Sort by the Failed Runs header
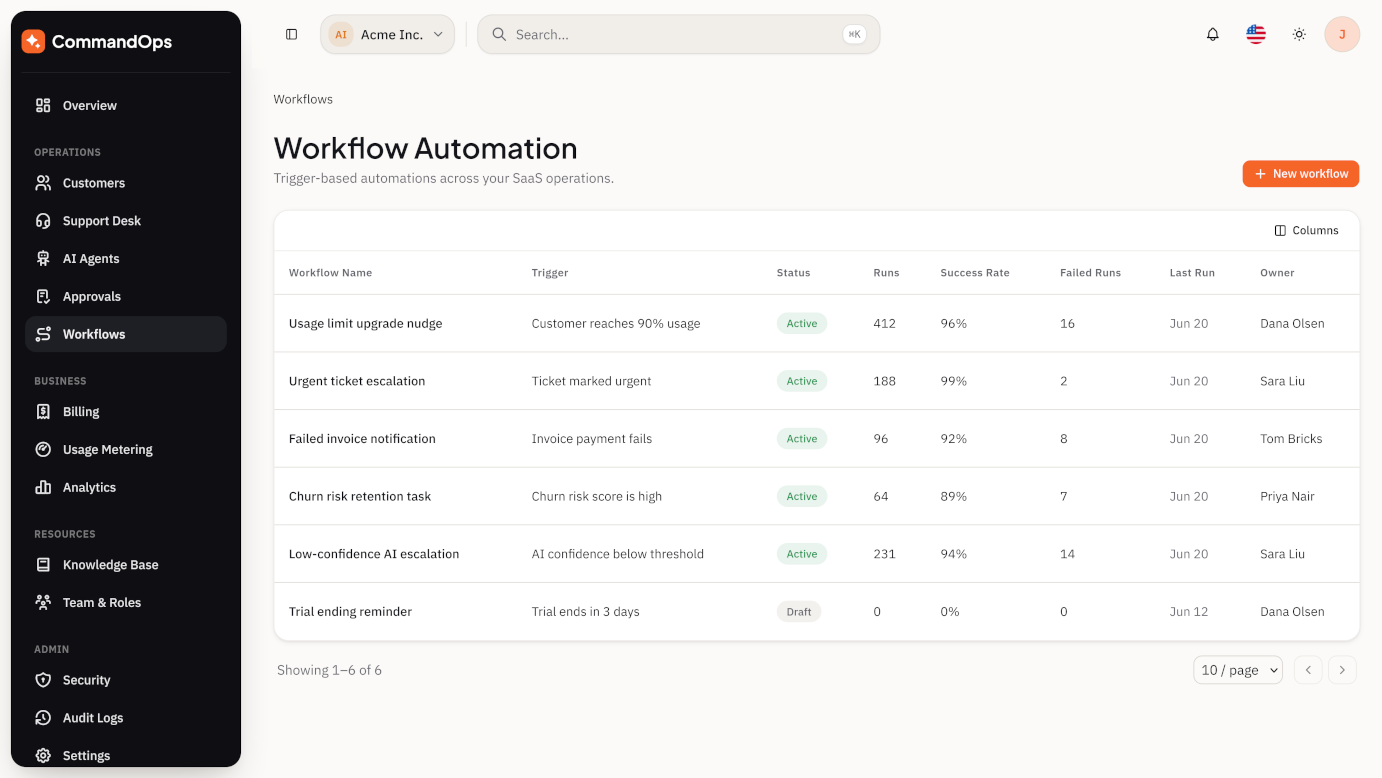The image size is (1382, 778). (x=1090, y=273)
